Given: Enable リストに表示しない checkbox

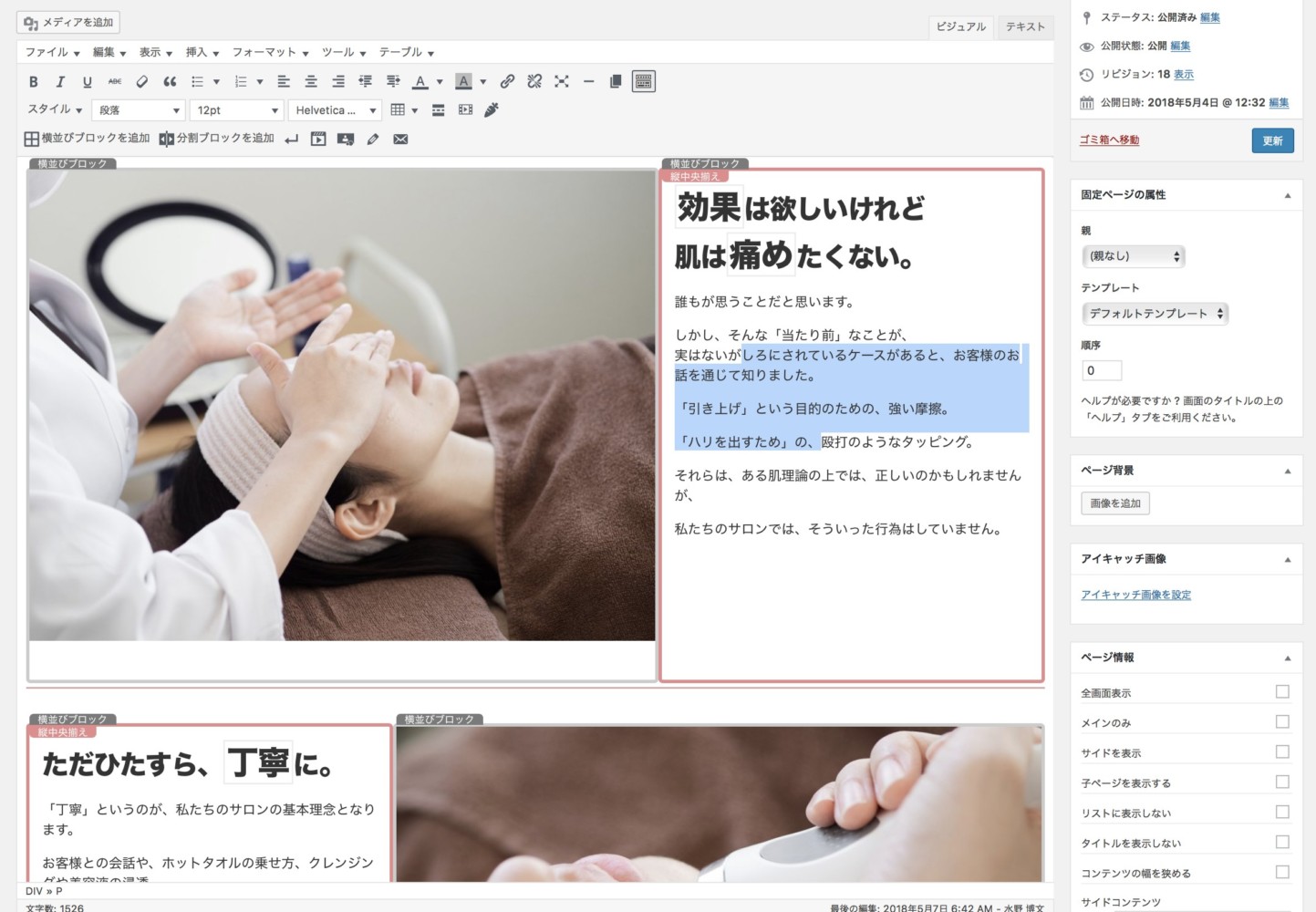Looking at the screenshot, I should pos(1282,813).
